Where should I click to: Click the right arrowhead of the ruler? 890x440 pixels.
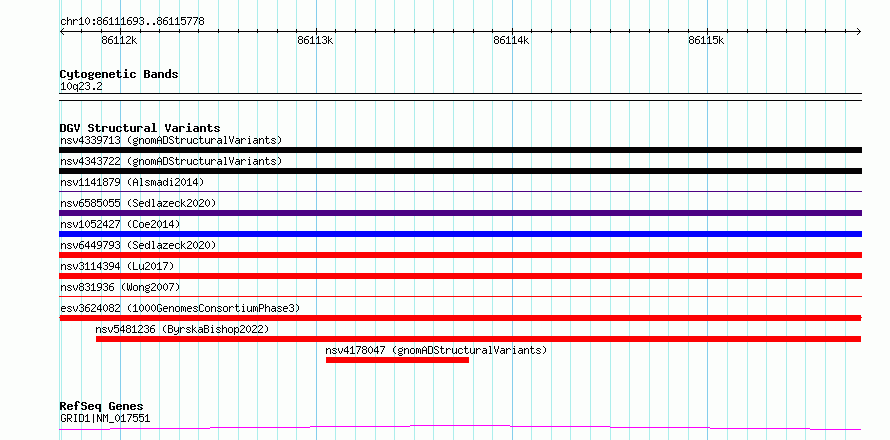[858, 31]
